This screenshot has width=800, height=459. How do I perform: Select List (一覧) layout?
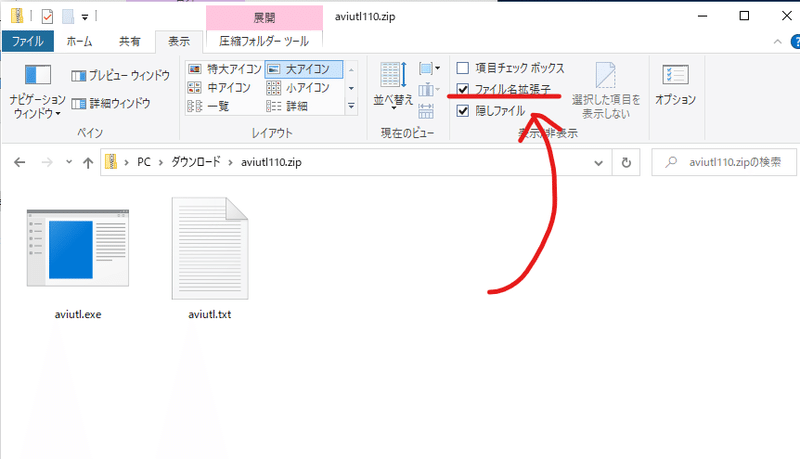click(208, 106)
